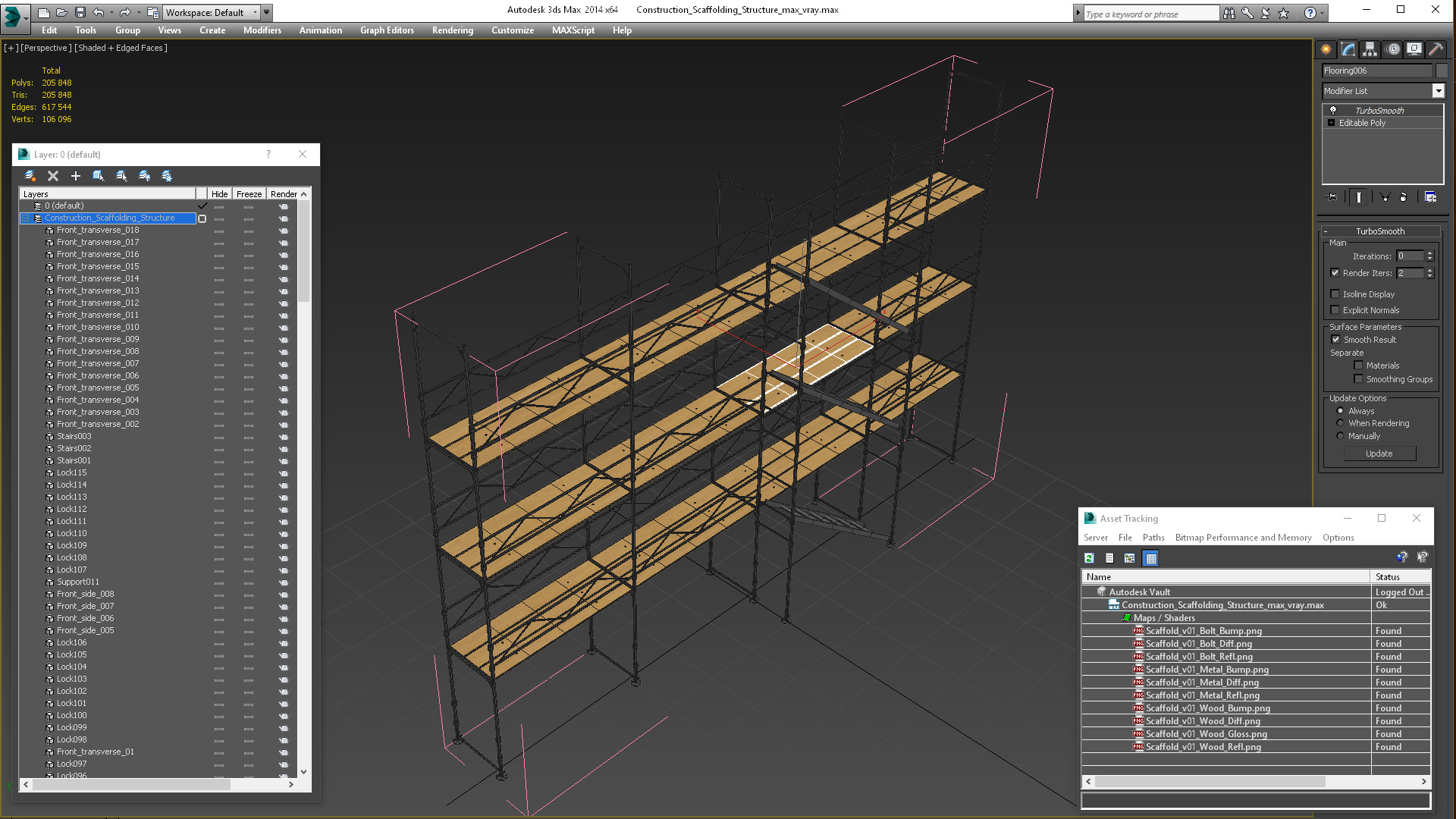1456x819 pixels.
Task: Click the Perspective viewport label
Action: [46, 48]
